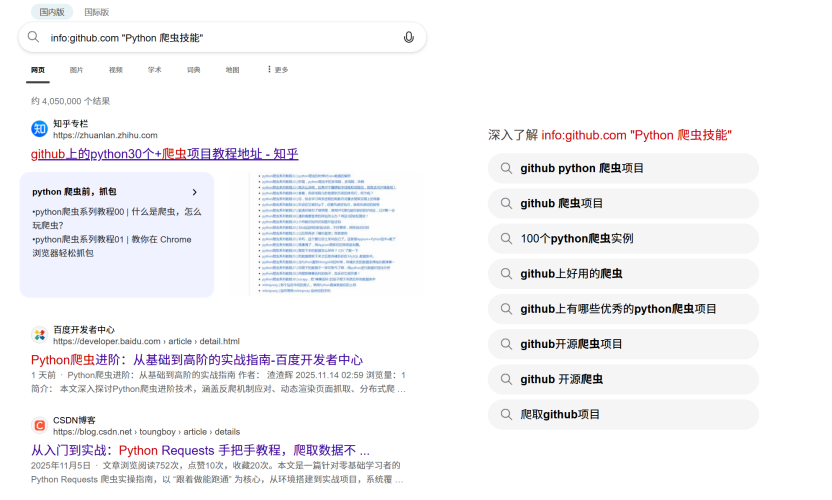Click magnifier icon beside '爬取github项目'
The height and width of the screenshot is (500, 832).
(x=506, y=414)
